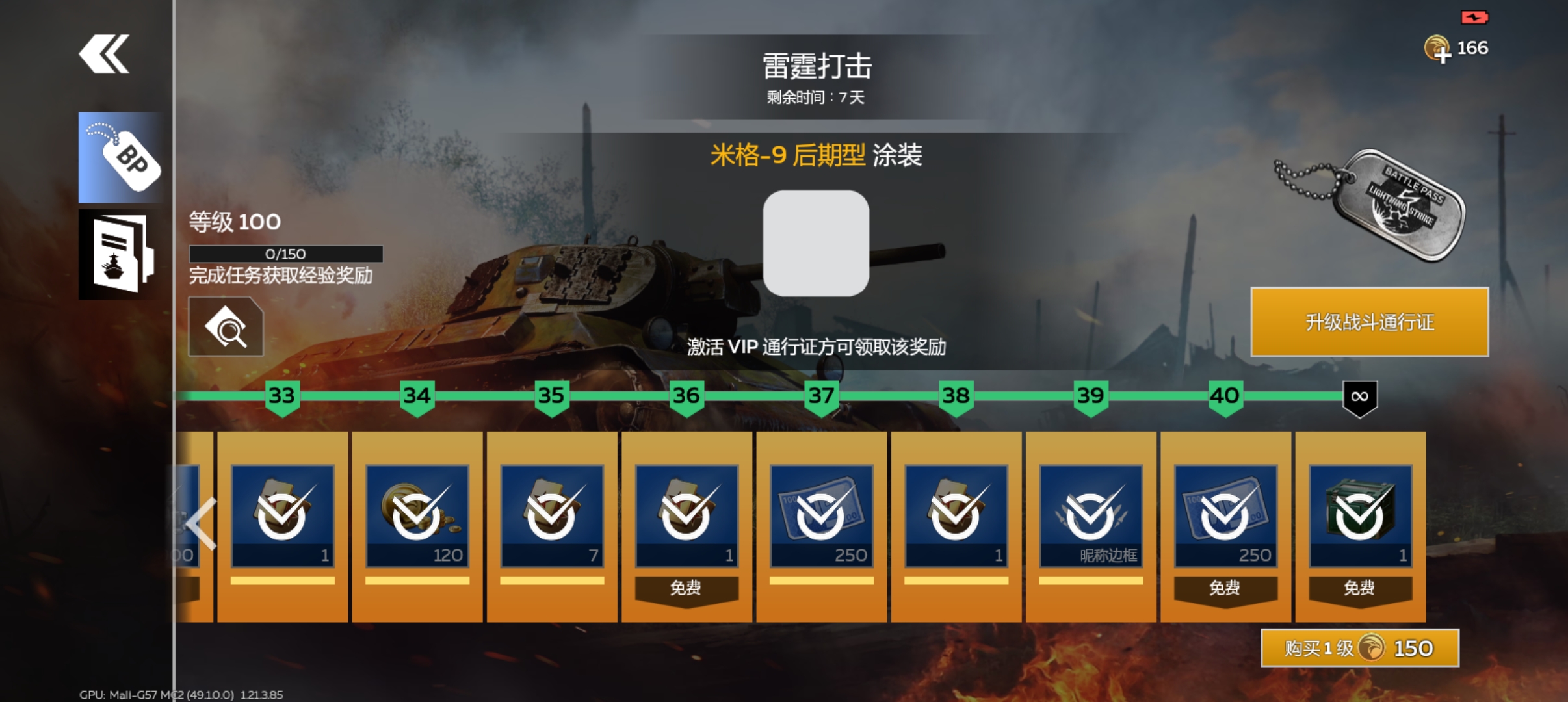The height and width of the screenshot is (702, 1568).
Task: Select the level 37 250 banknote reward
Action: pyautogui.click(x=822, y=526)
